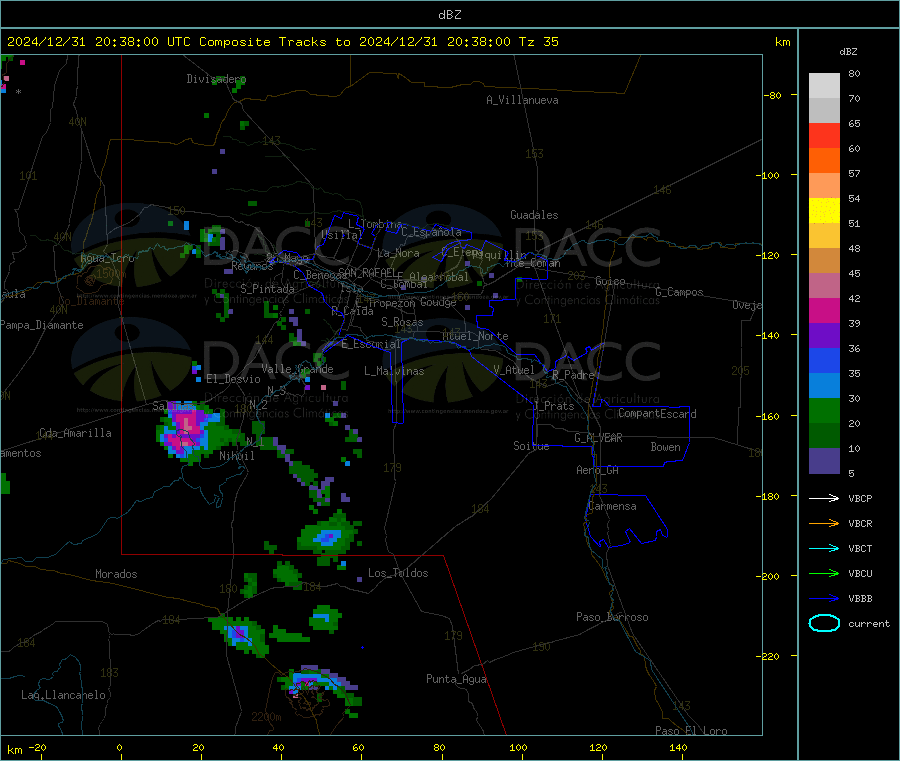900x761 pixels.
Task: Select the 39 dBZ purple color swatch
Action: pyautogui.click(x=824, y=336)
